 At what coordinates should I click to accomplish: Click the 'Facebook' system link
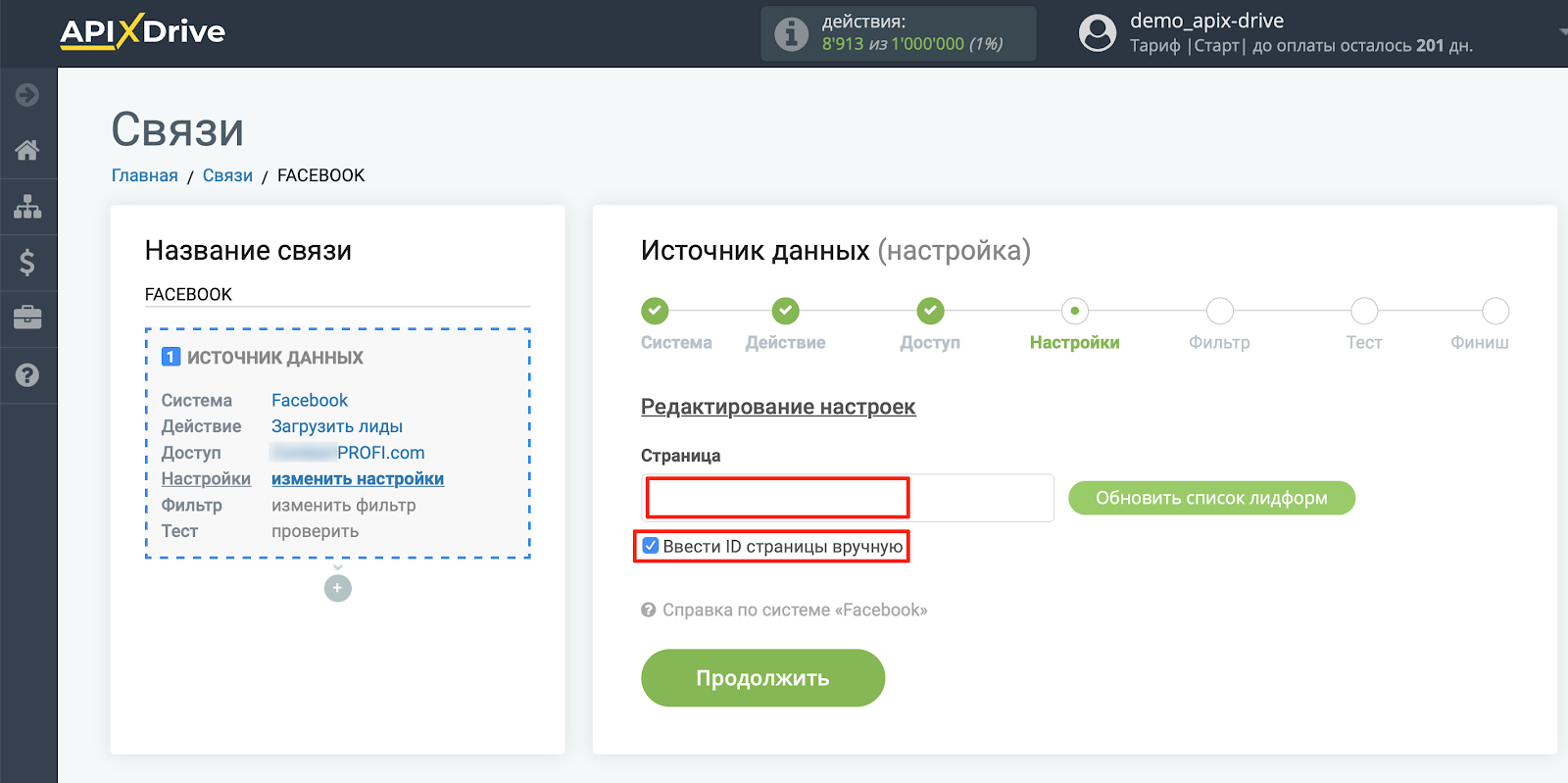click(310, 400)
